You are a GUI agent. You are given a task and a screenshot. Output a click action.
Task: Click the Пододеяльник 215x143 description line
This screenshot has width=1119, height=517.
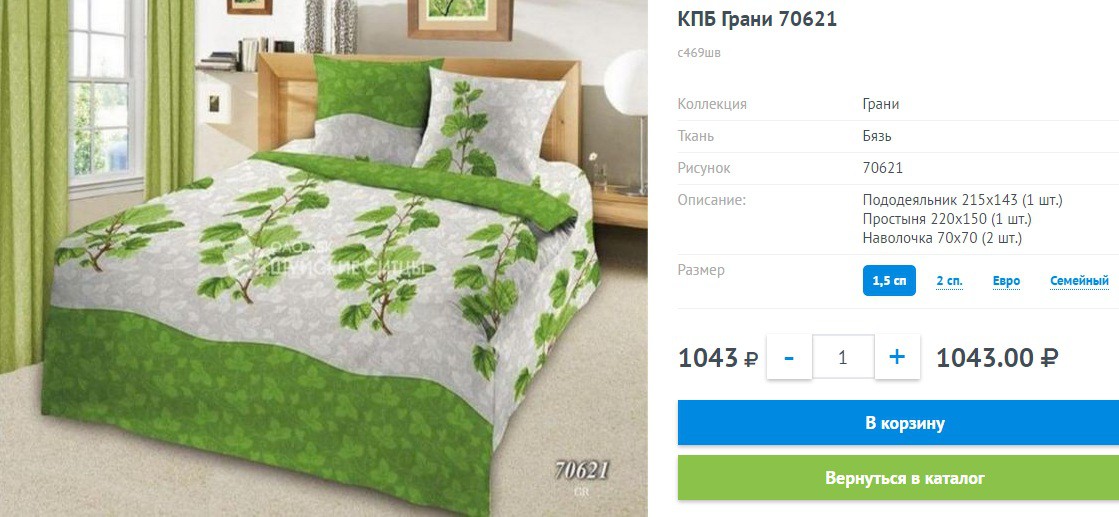963,200
